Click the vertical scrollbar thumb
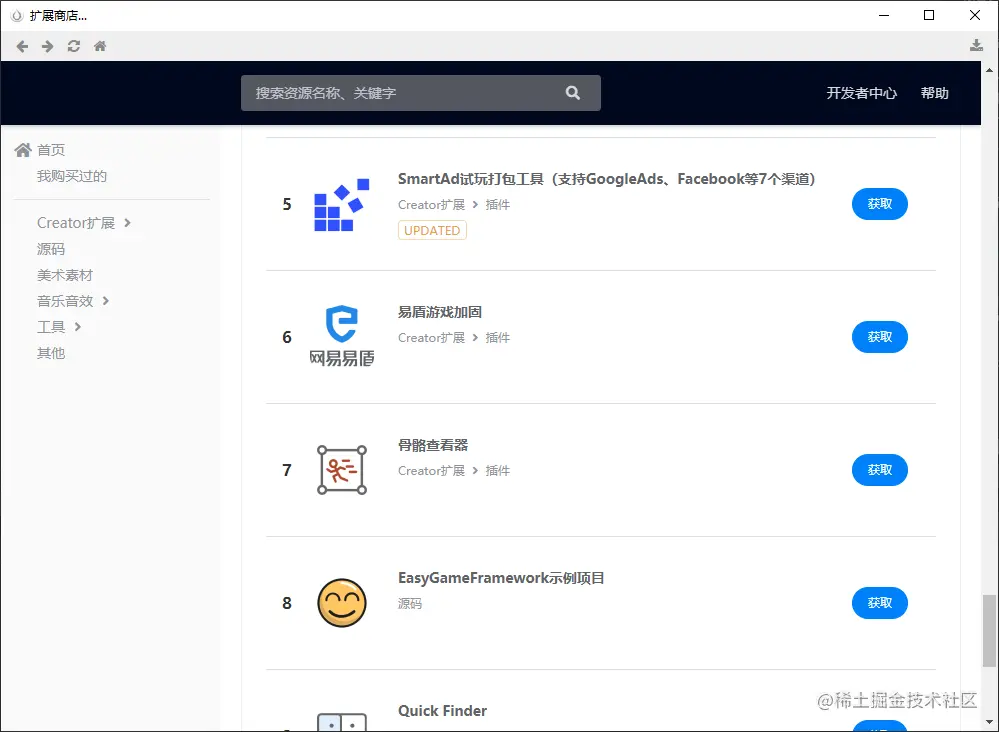Image resolution: width=999 pixels, height=732 pixels. point(989,631)
